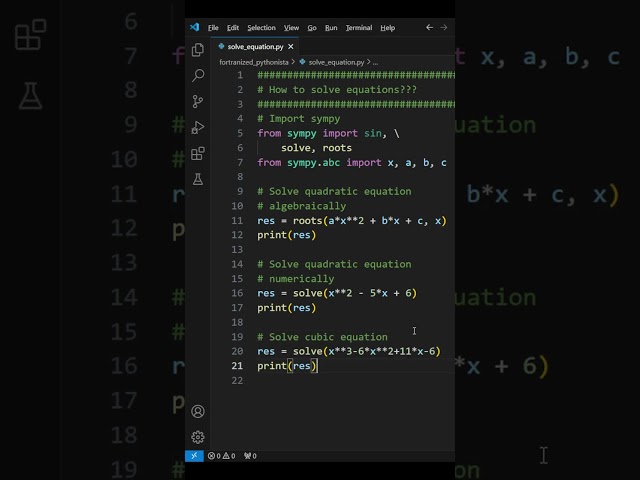Viewport: 640px width, 480px height.
Task: Click '# numerically' comment on line 15
Action: tap(296, 279)
